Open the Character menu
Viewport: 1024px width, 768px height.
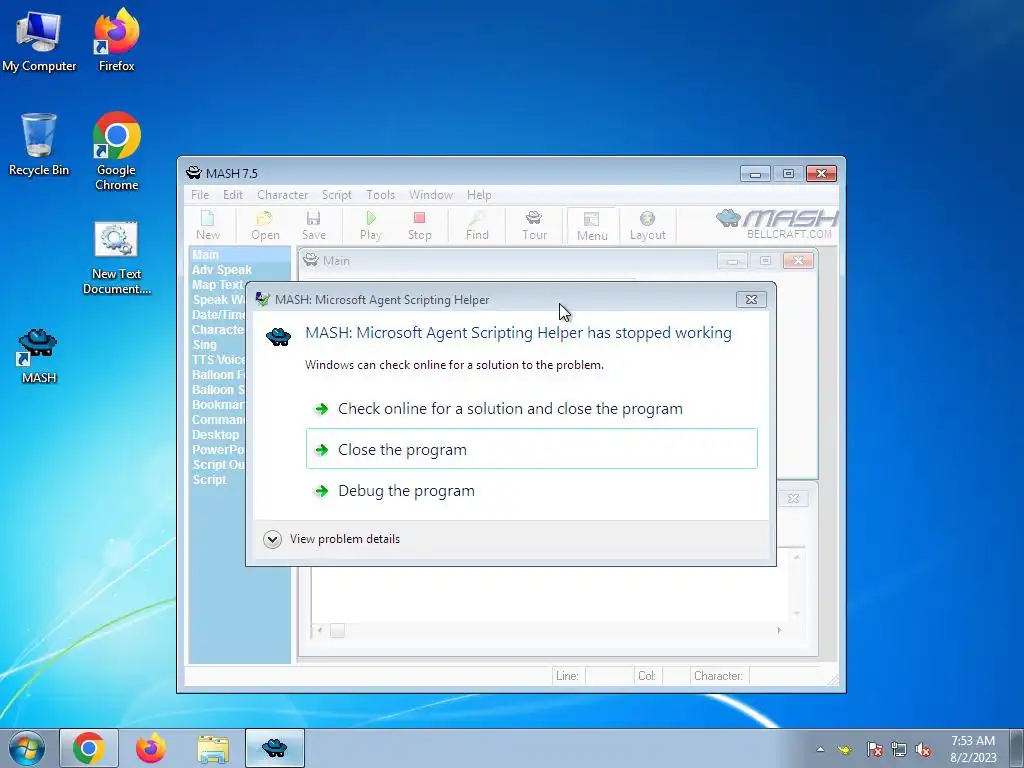[282, 195]
